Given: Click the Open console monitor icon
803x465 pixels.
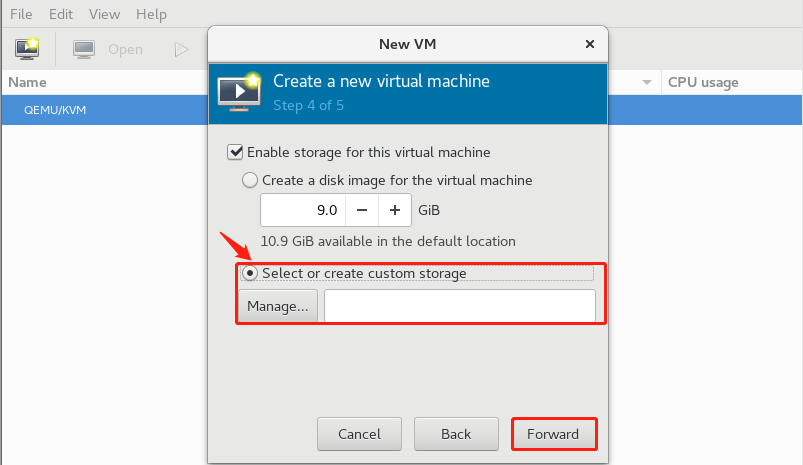Looking at the screenshot, I should click(x=84, y=49).
